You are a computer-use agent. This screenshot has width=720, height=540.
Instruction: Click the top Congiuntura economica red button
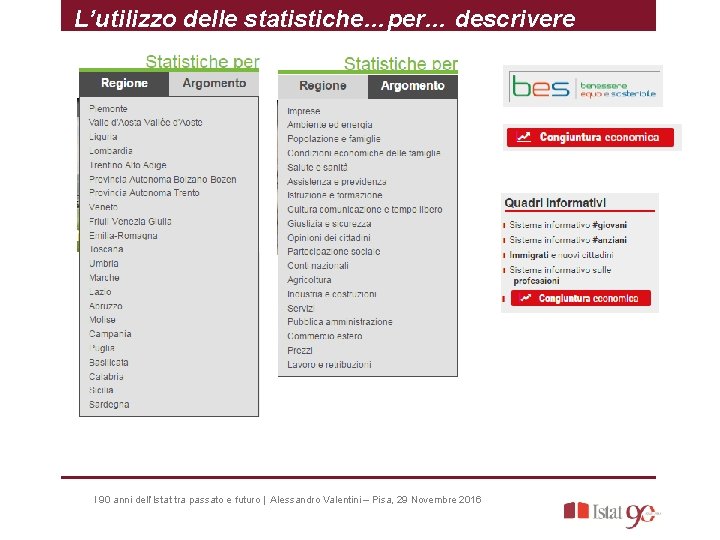[590, 137]
